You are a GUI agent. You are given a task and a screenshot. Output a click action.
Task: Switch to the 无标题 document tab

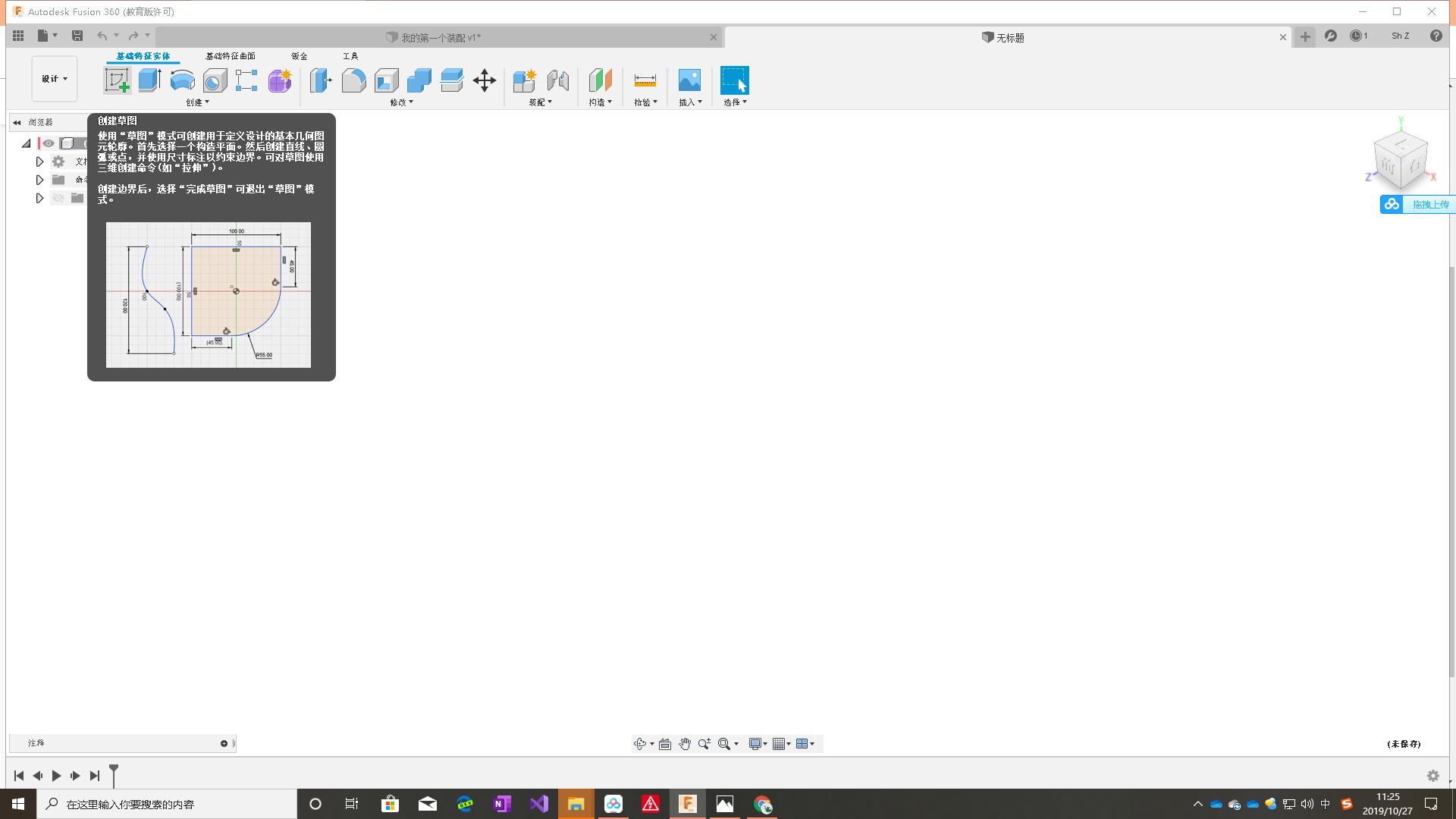(1003, 37)
